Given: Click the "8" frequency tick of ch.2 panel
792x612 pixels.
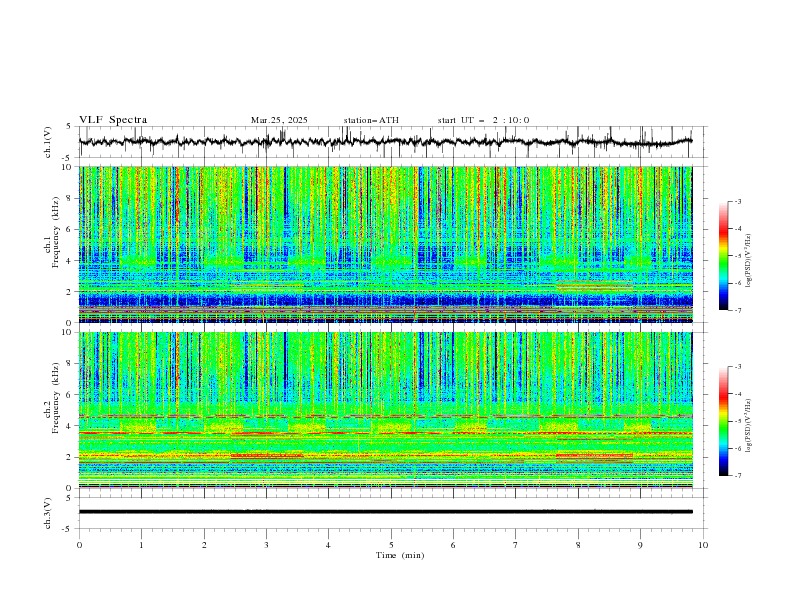Looking at the screenshot, I should click(71, 364).
